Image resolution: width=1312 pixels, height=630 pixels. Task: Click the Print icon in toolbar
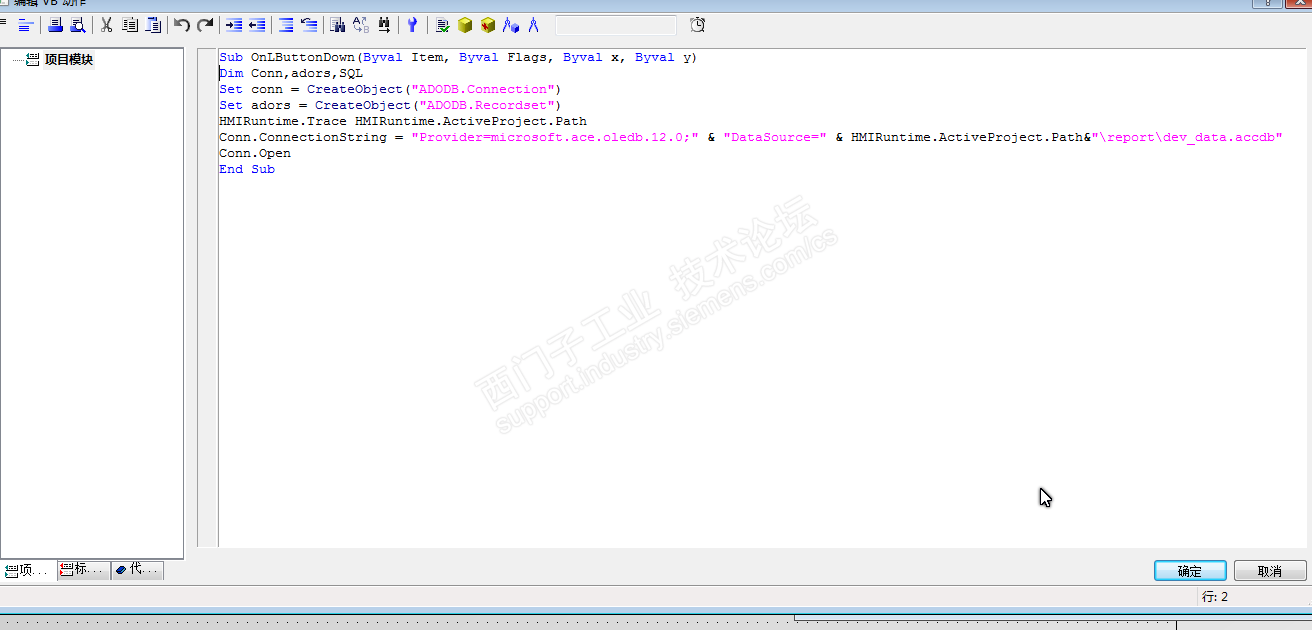pyautogui.click(x=56, y=25)
